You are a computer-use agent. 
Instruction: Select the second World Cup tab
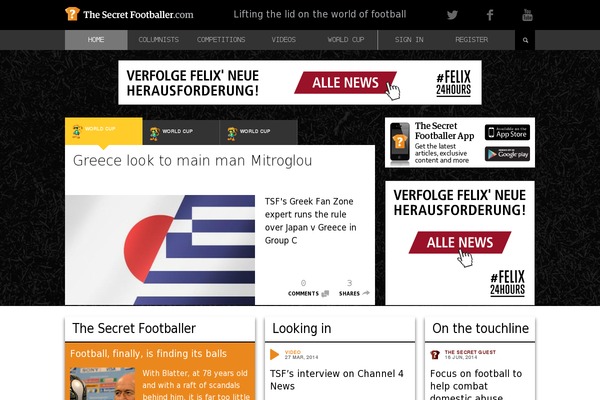[181, 132]
